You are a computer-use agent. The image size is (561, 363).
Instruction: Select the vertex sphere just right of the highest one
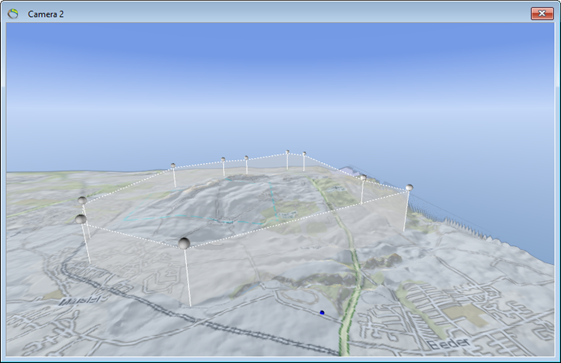coord(304,153)
